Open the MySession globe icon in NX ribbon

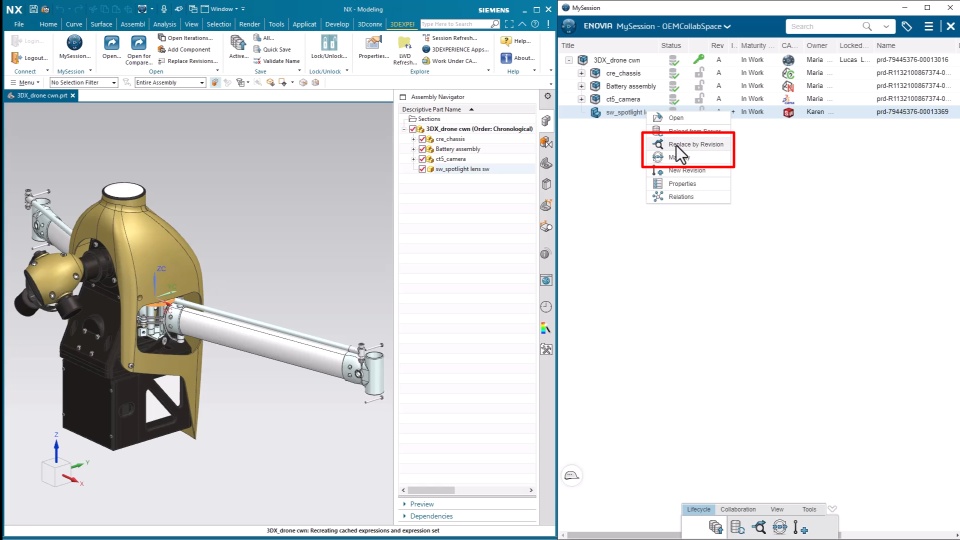[74, 42]
